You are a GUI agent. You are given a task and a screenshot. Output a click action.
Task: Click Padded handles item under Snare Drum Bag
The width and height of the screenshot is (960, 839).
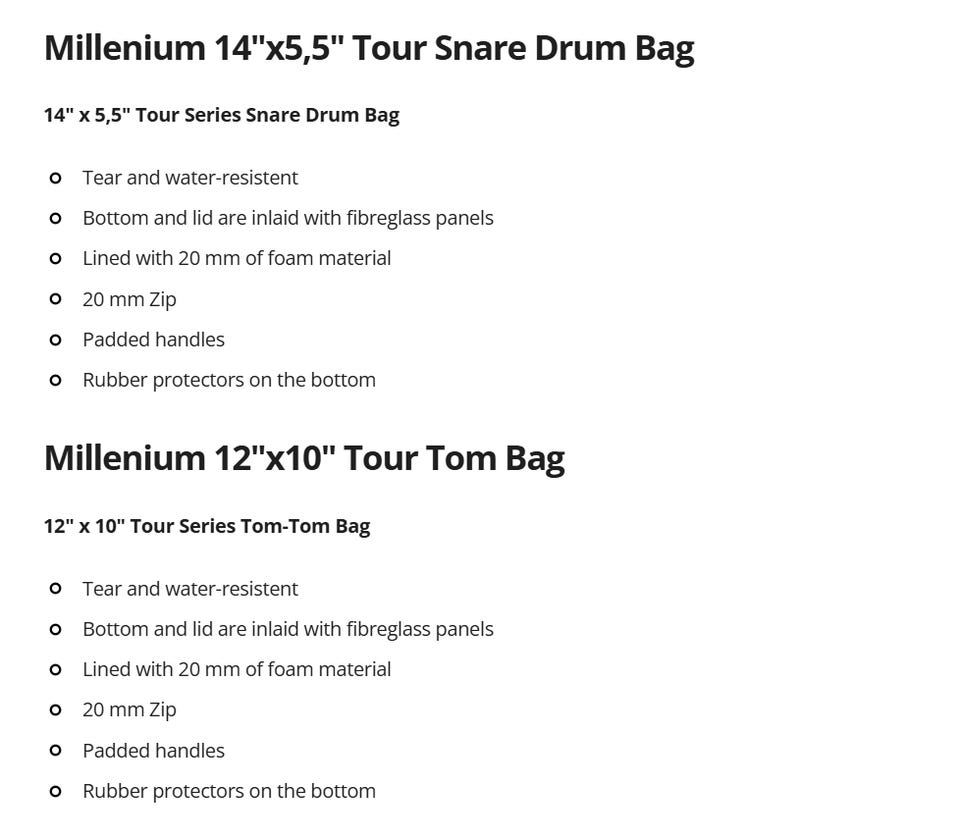(154, 339)
